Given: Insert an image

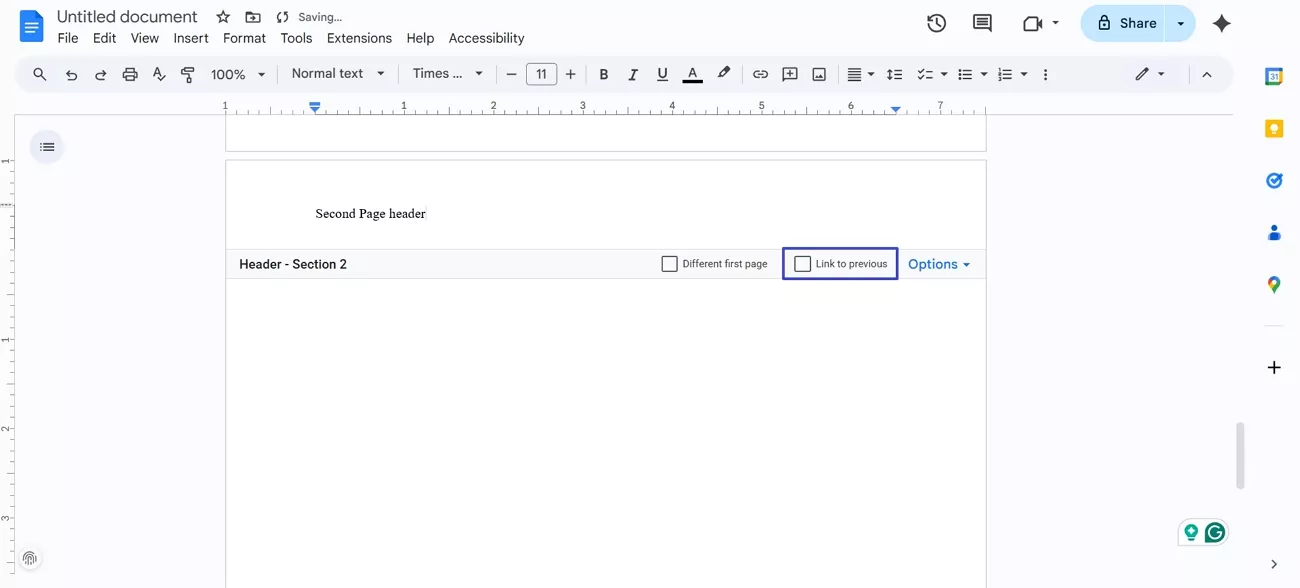Looking at the screenshot, I should coord(818,73).
